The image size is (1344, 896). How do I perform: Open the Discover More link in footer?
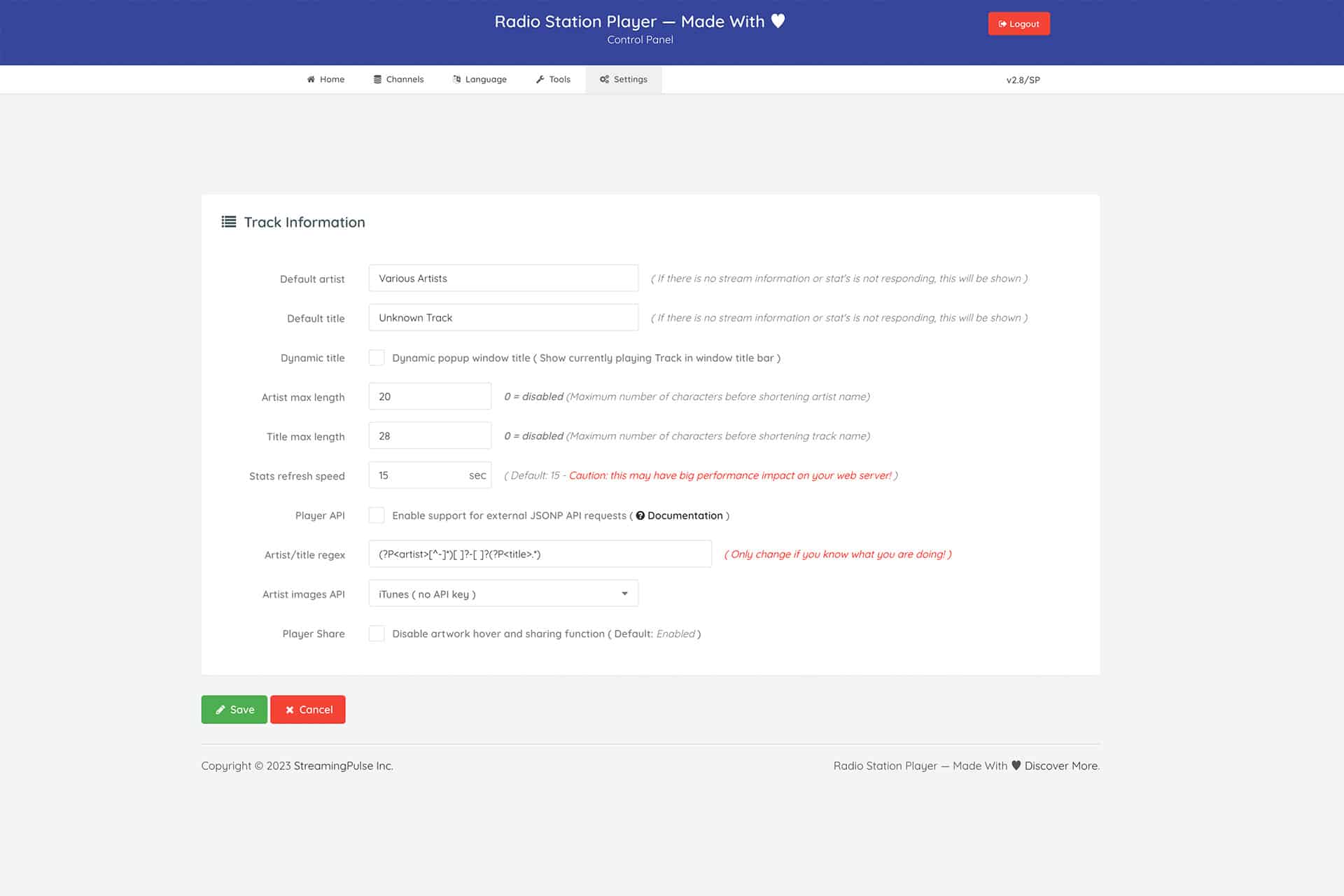(1061, 766)
